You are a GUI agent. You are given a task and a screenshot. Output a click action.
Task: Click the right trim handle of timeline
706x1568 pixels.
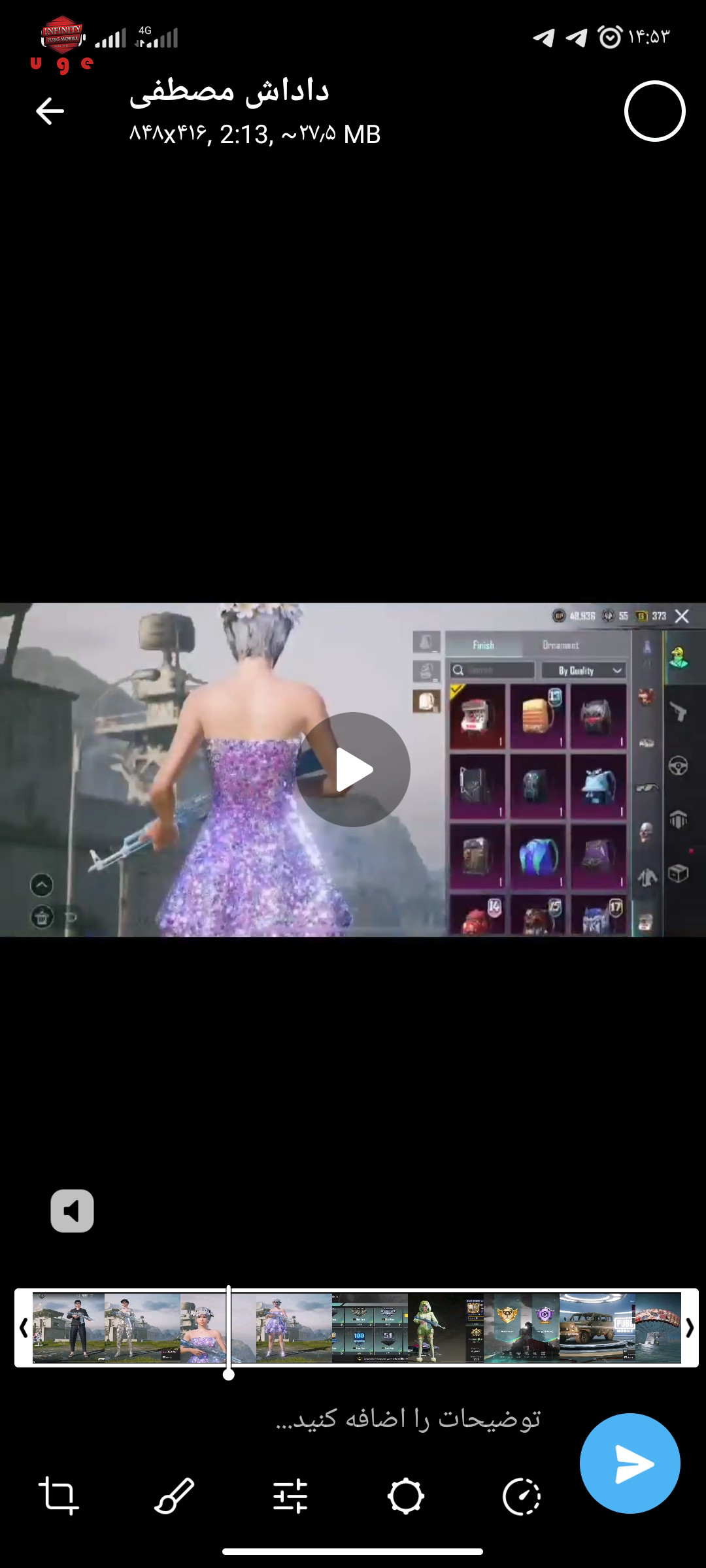click(690, 1328)
